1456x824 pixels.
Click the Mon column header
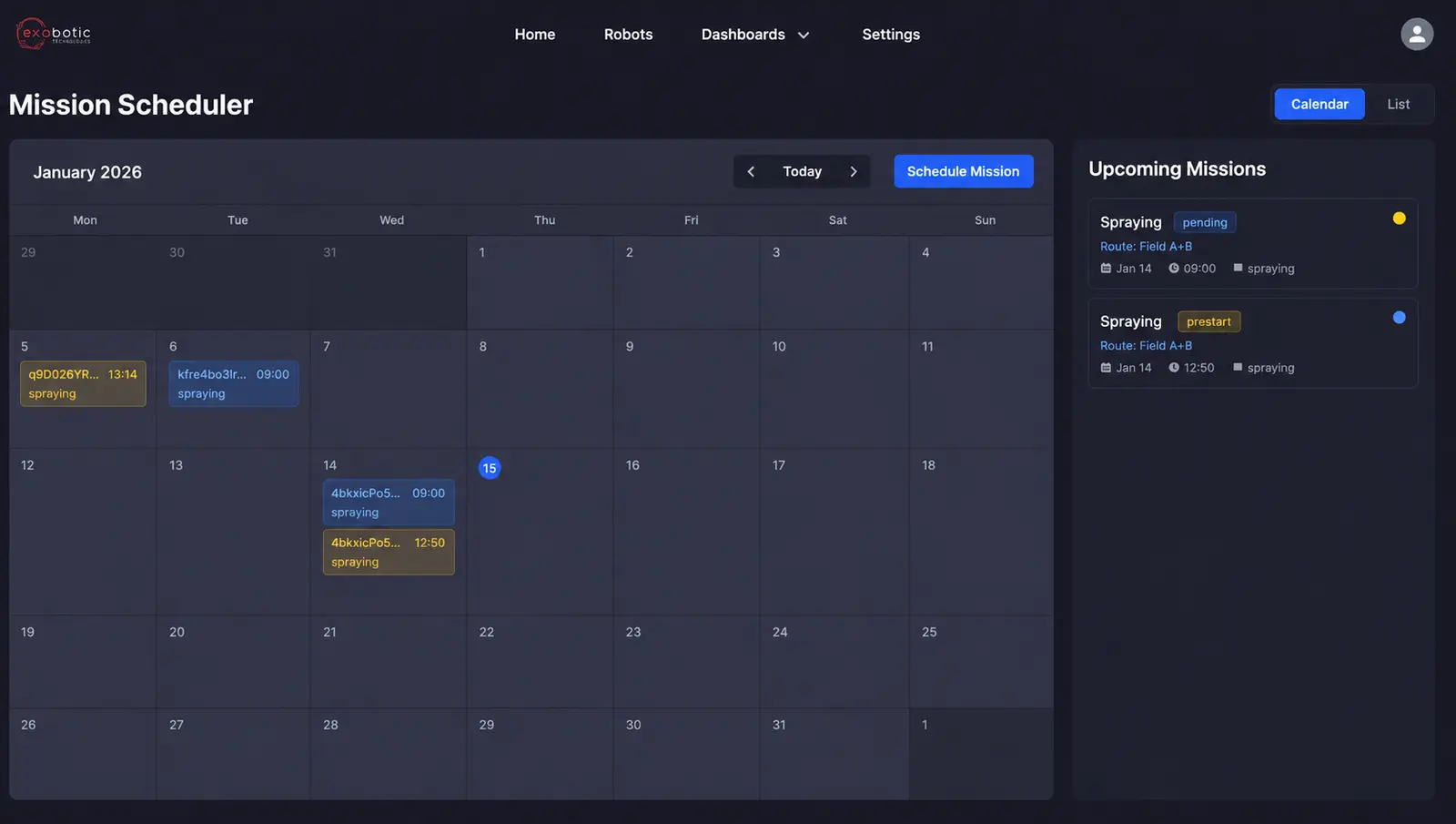click(85, 220)
